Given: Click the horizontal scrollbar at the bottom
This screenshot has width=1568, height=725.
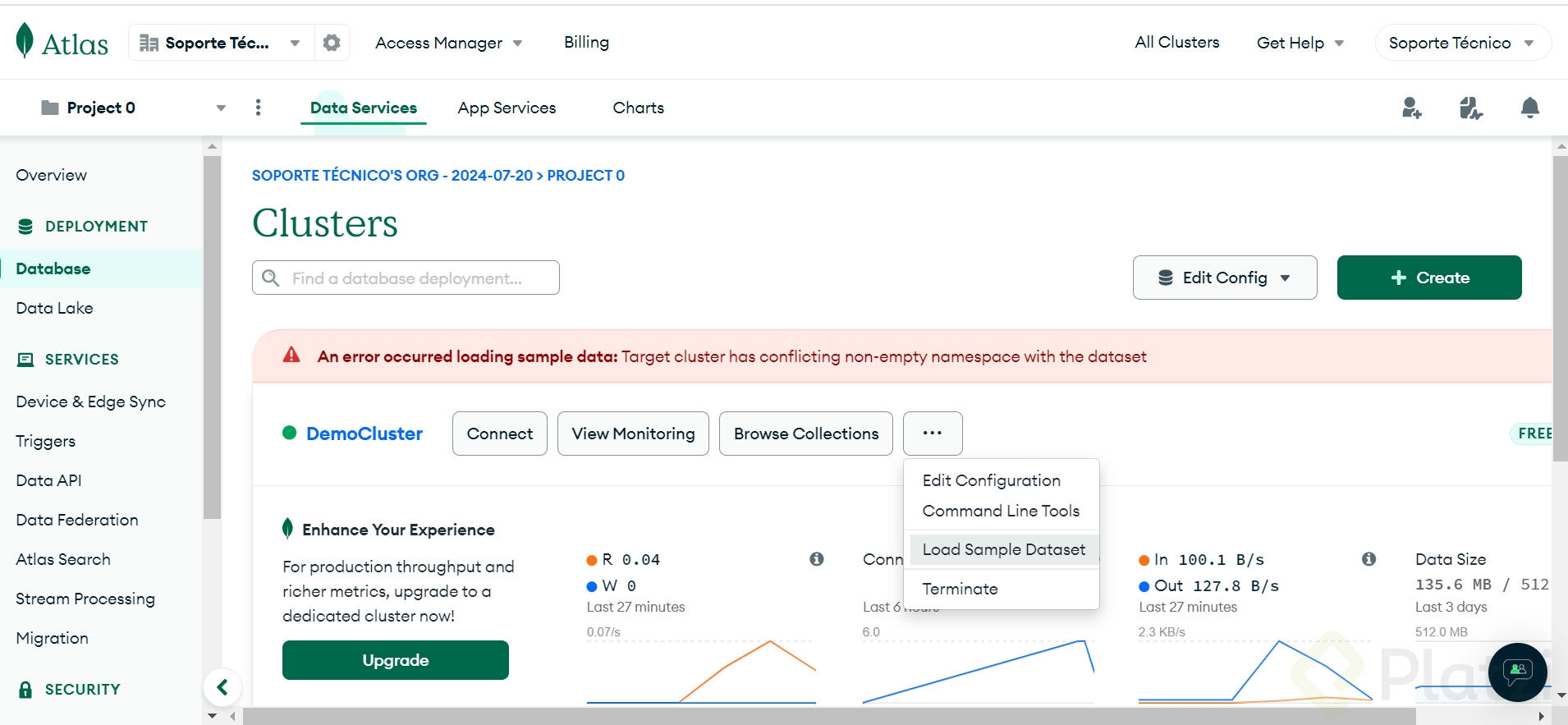Looking at the screenshot, I should tap(829, 716).
